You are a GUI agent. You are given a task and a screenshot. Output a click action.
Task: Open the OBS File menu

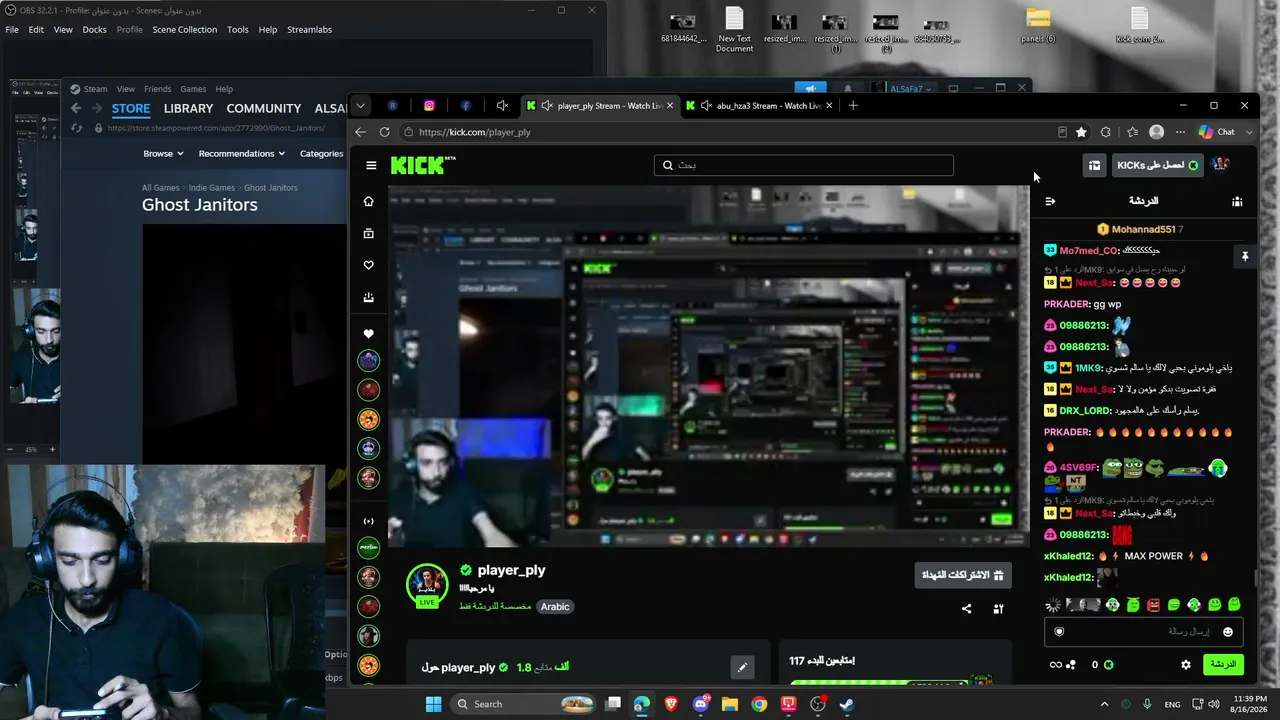click(x=12, y=29)
